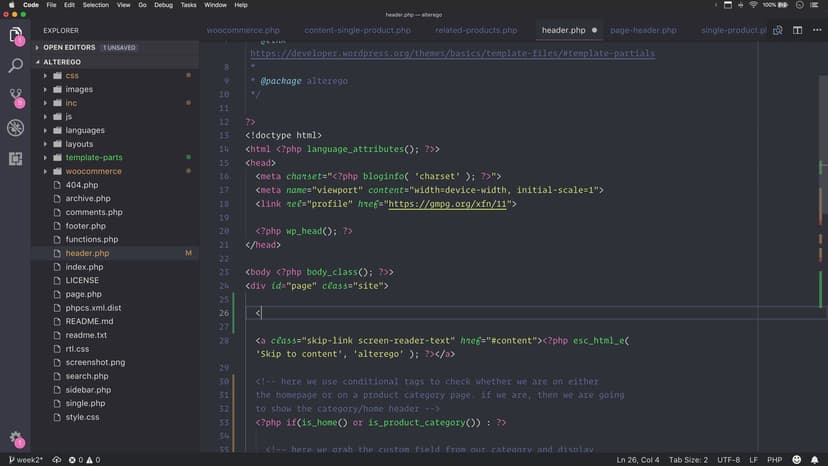This screenshot has width=828, height=466.
Task: Open the Search view in activity bar
Action: click(16, 66)
